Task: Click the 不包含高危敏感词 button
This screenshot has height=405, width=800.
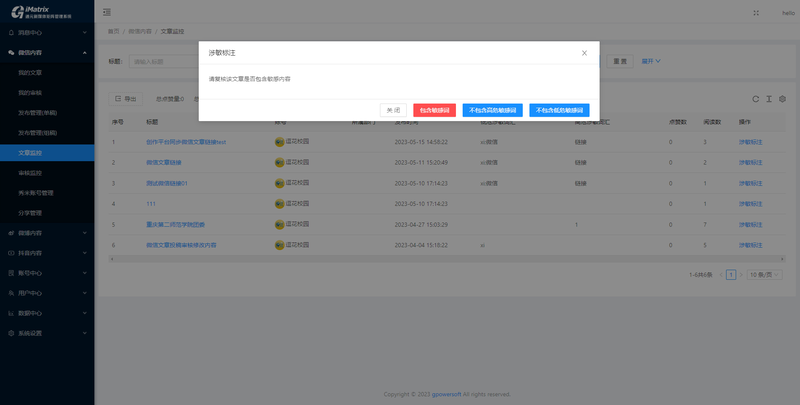Action: tap(492, 110)
